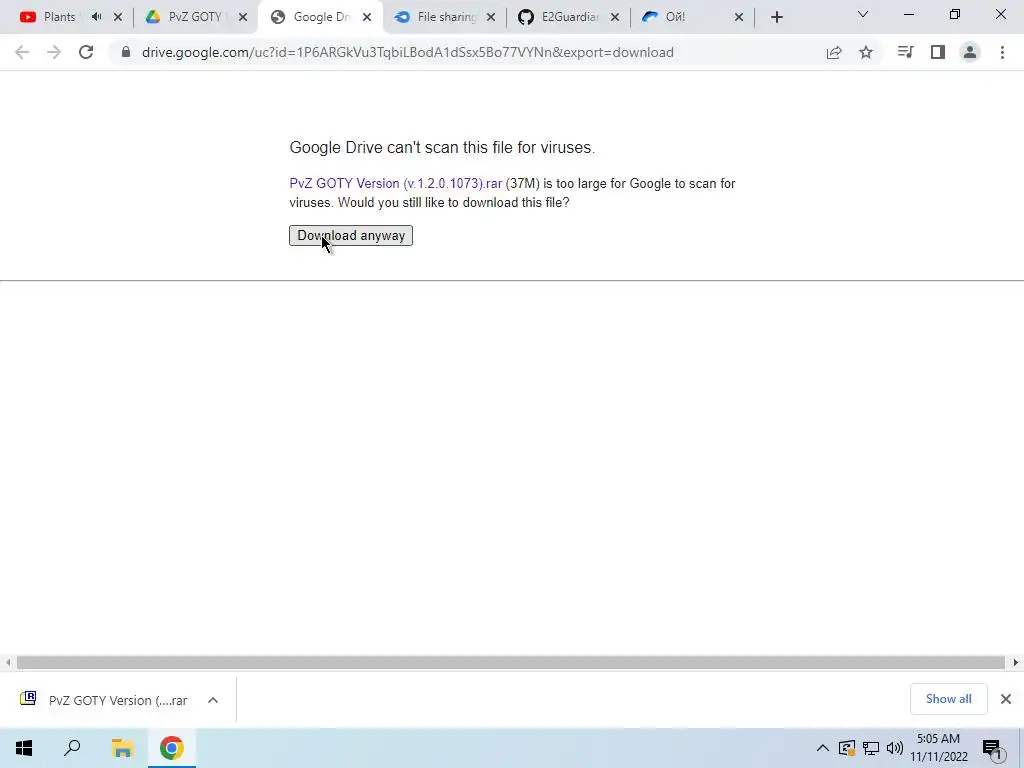
Task: Close the E2Guardian tab
Action: 615,17
